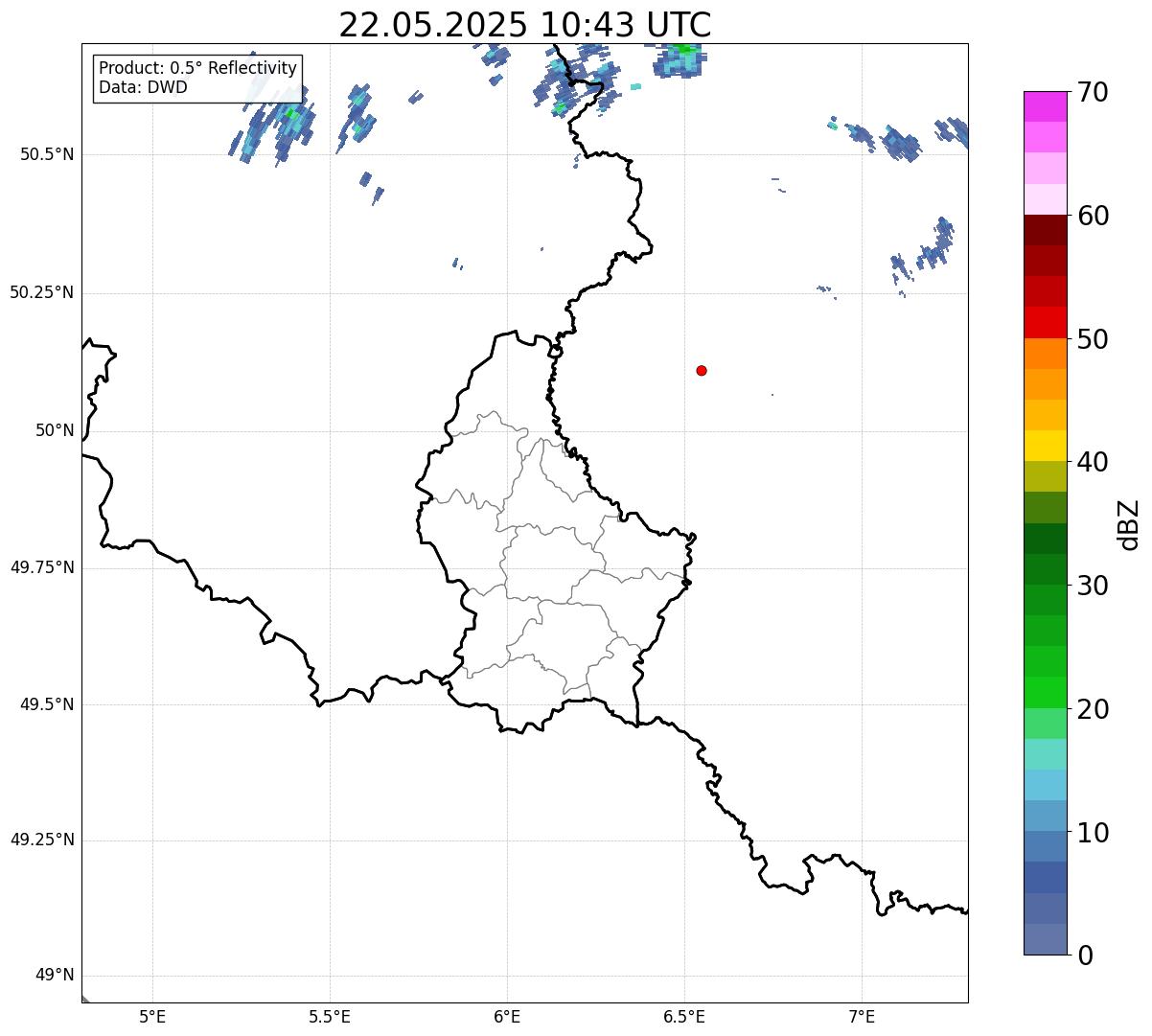Click the 50°N latitude label
The height and width of the screenshot is (1036, 1152).
click(x=55, y=430)
